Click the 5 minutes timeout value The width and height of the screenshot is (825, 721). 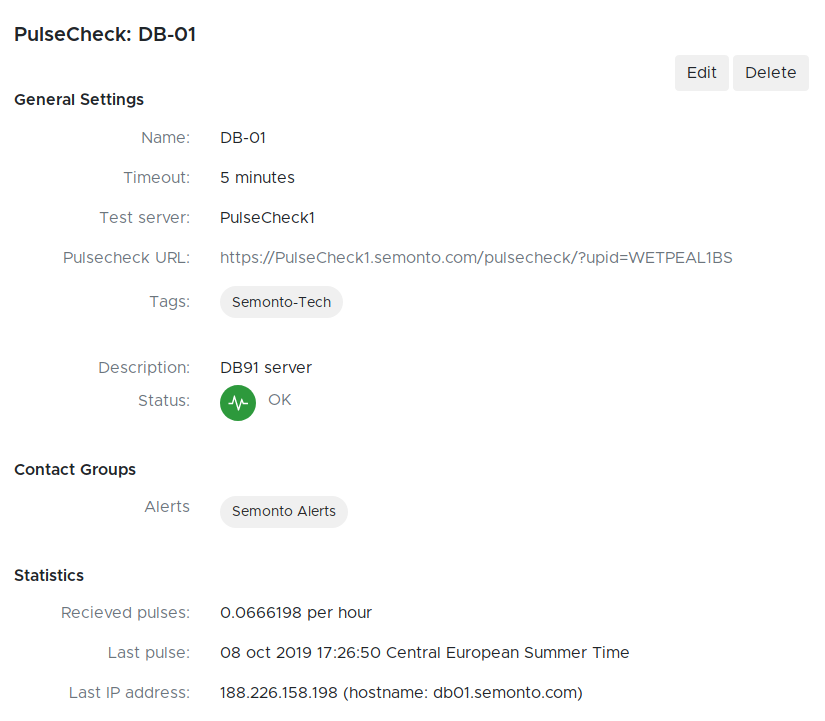click(x=257, y=178)
